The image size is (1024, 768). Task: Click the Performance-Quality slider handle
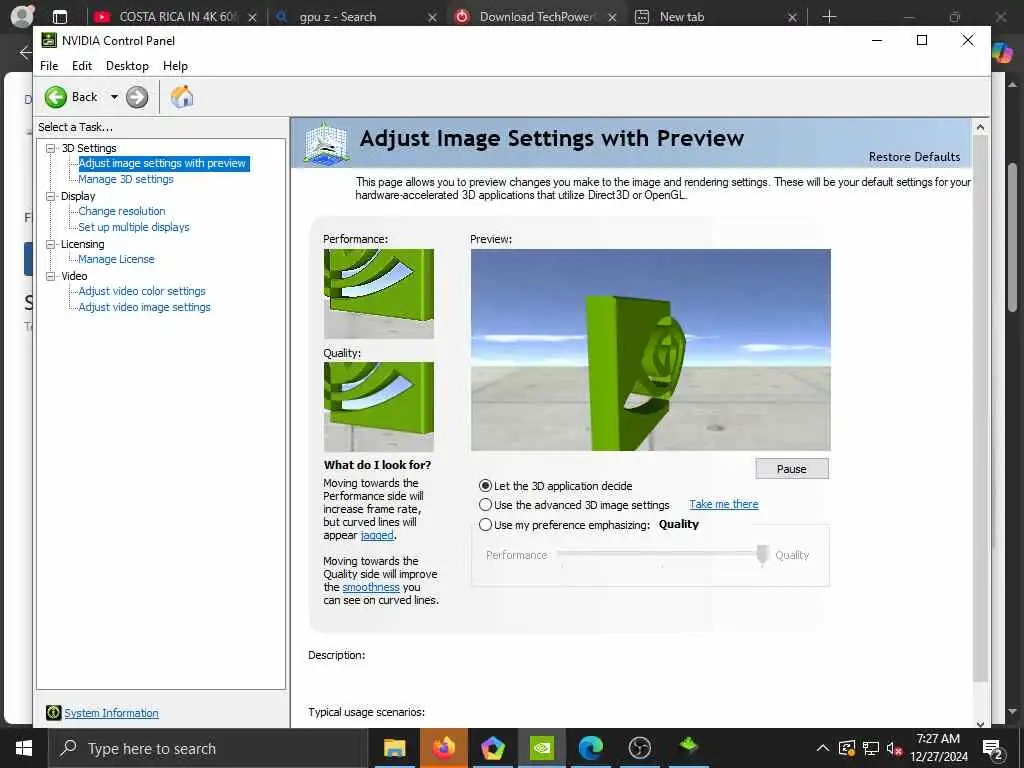(762, 555)
